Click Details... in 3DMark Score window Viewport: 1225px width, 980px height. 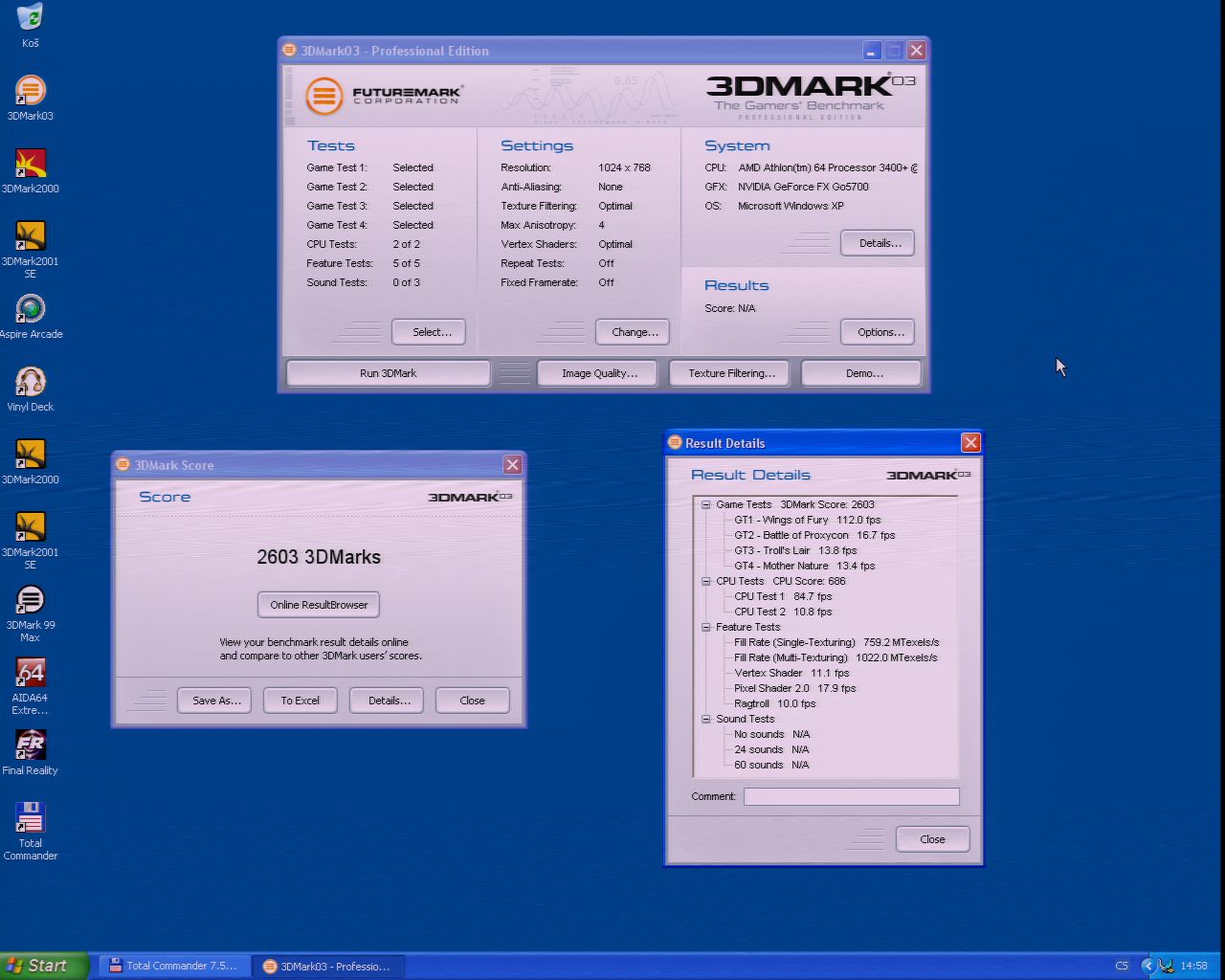[387, 701]
